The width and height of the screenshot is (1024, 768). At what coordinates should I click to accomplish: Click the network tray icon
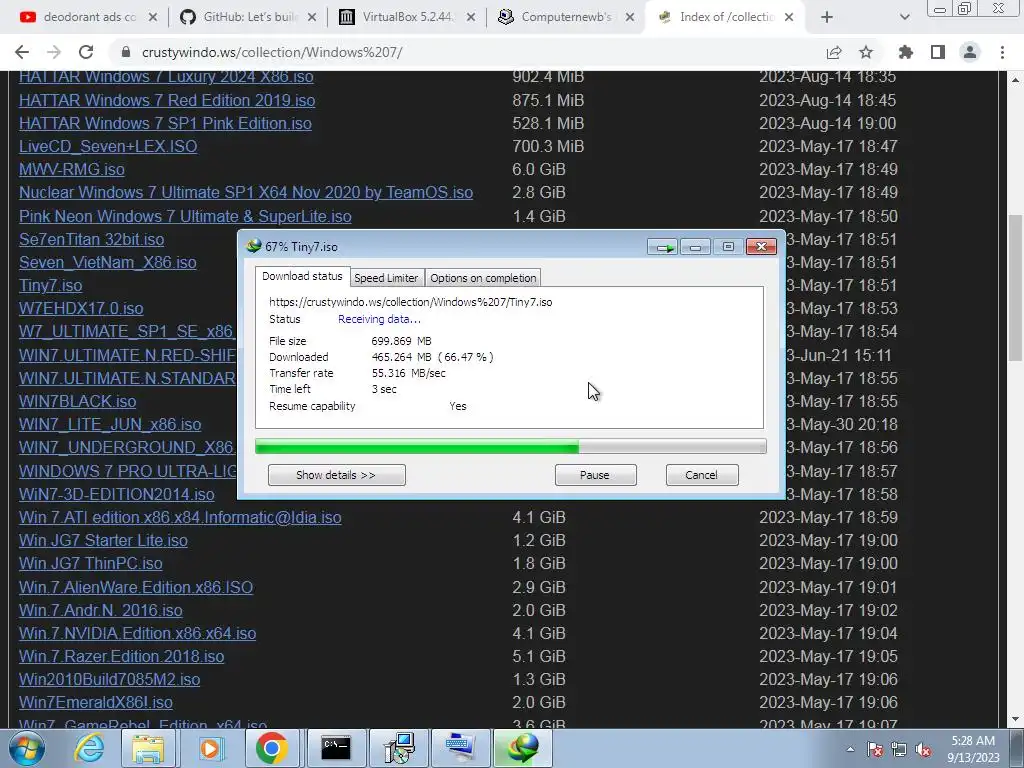coord(899,749)
